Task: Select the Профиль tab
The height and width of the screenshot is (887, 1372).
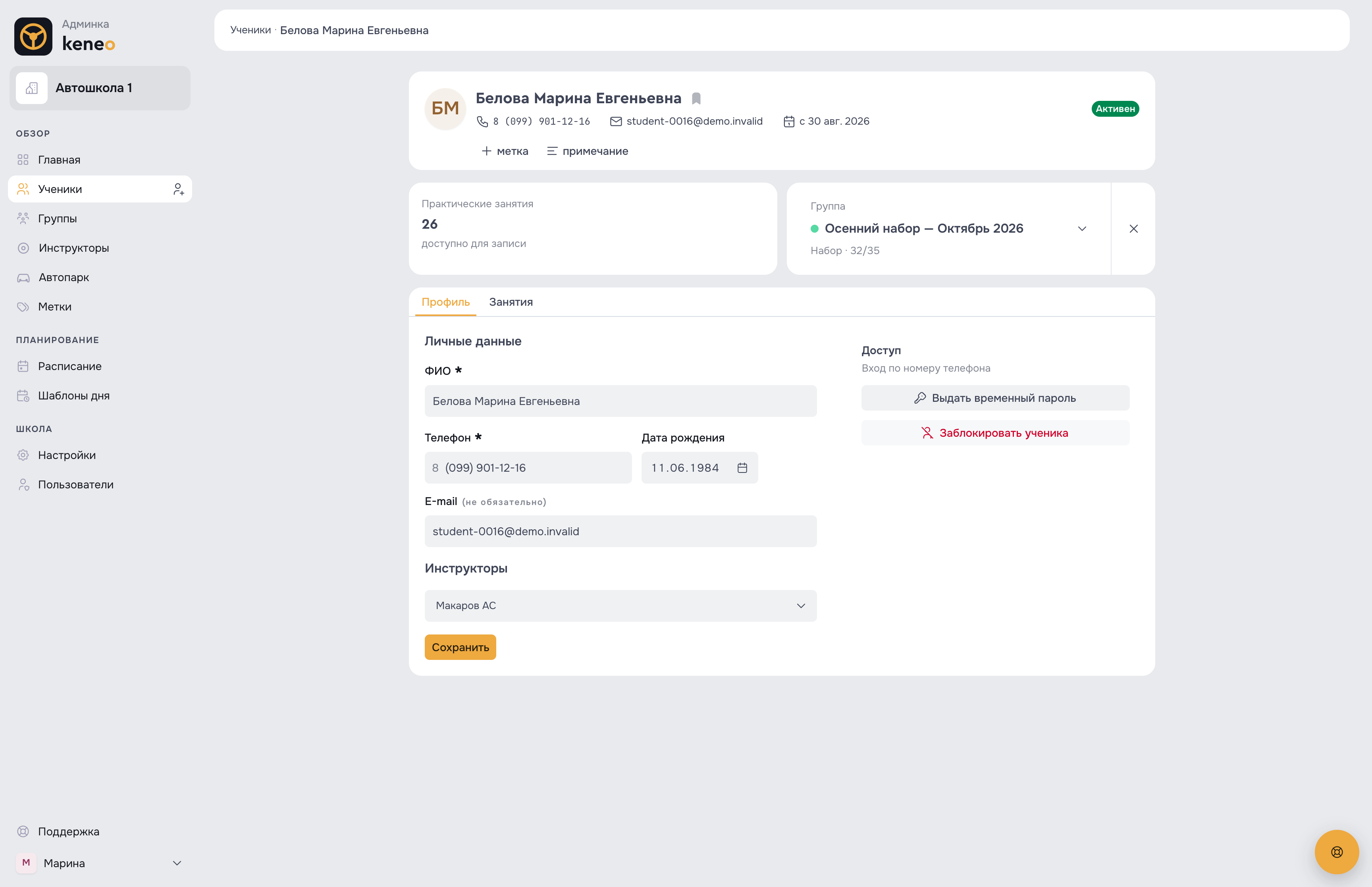Action: click(x=446, y=302)
